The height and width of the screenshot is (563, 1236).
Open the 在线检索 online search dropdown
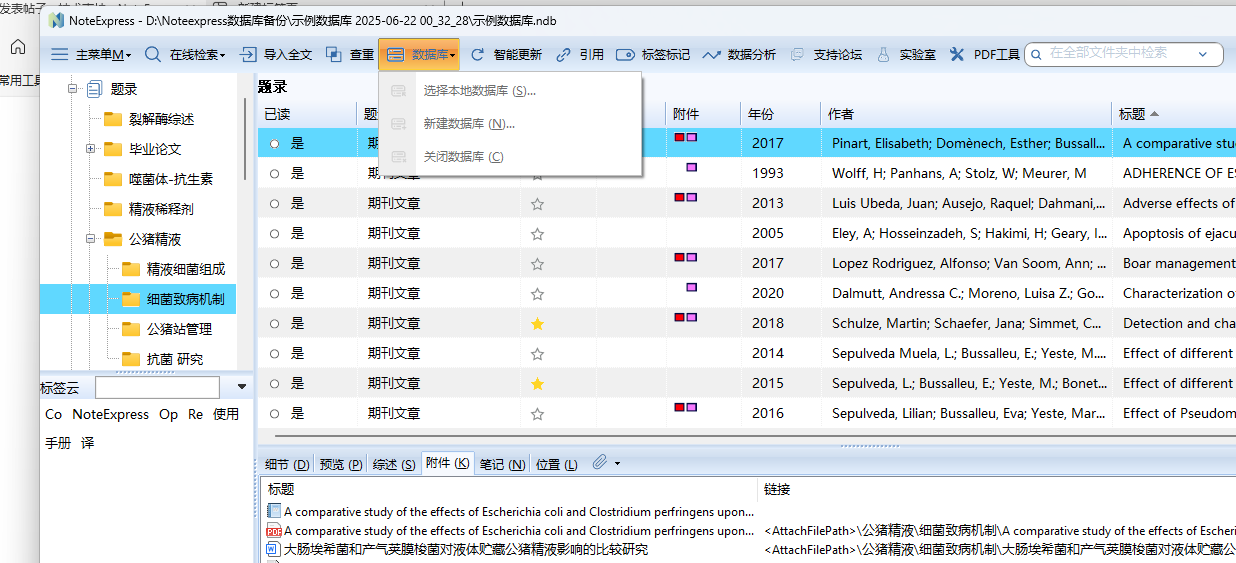185,55
